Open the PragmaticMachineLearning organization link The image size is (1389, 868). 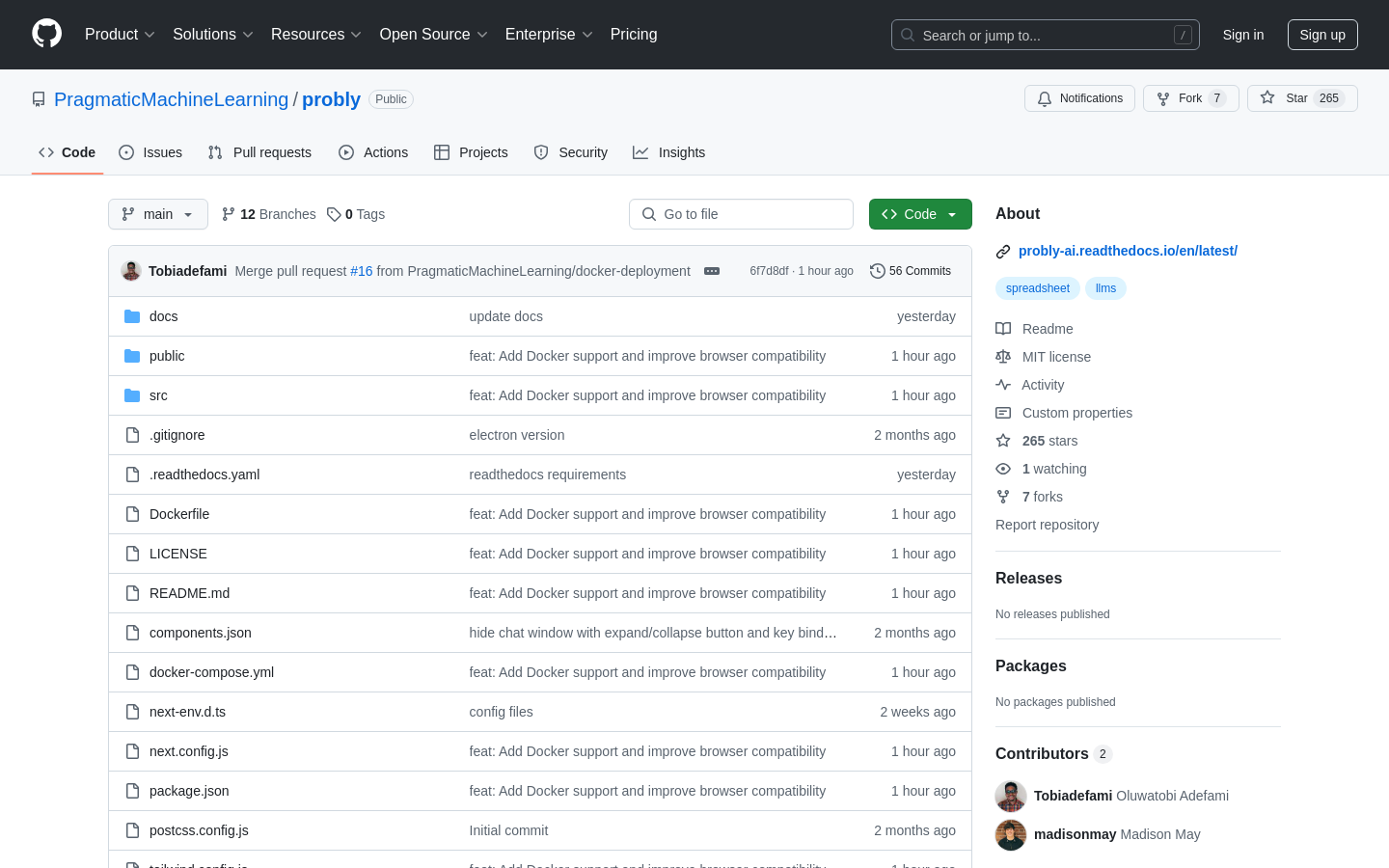pos(171,99)
